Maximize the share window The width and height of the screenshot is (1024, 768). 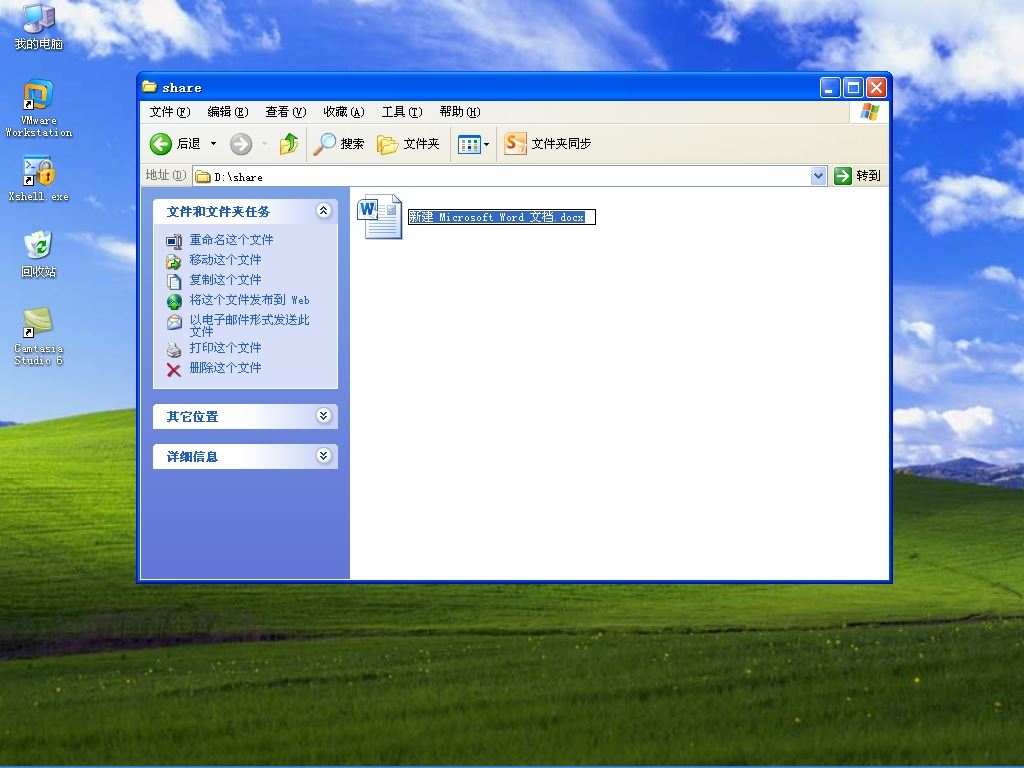[x=853, y=88]
